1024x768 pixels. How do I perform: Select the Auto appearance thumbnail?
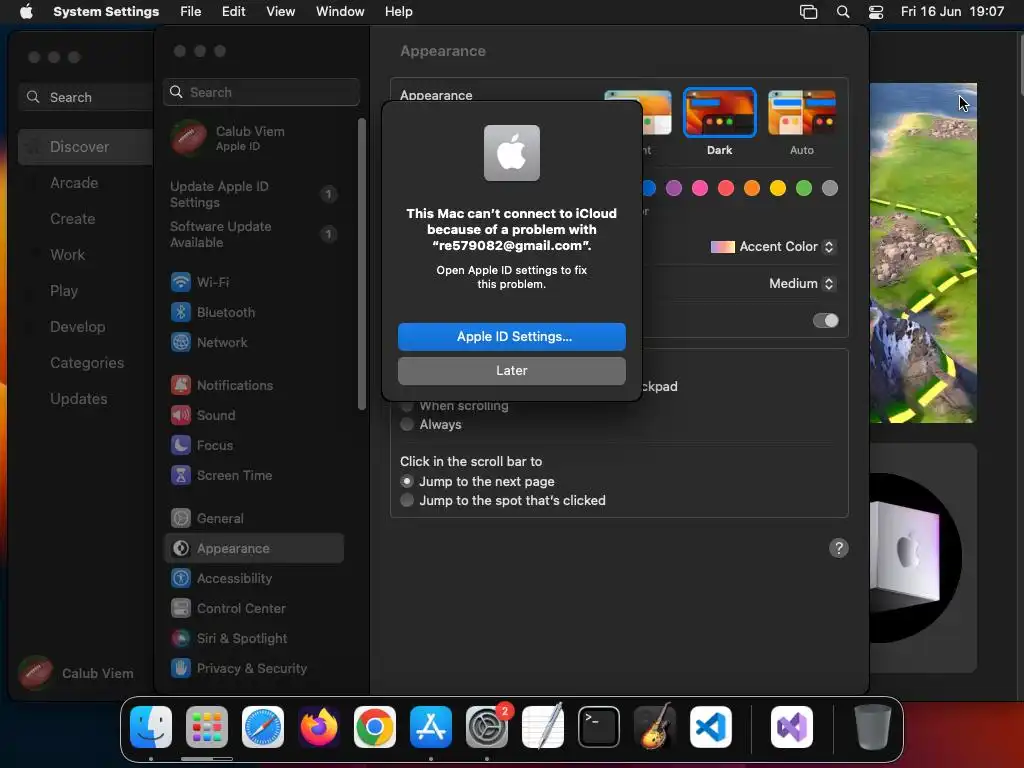click(x=802, y=112)
